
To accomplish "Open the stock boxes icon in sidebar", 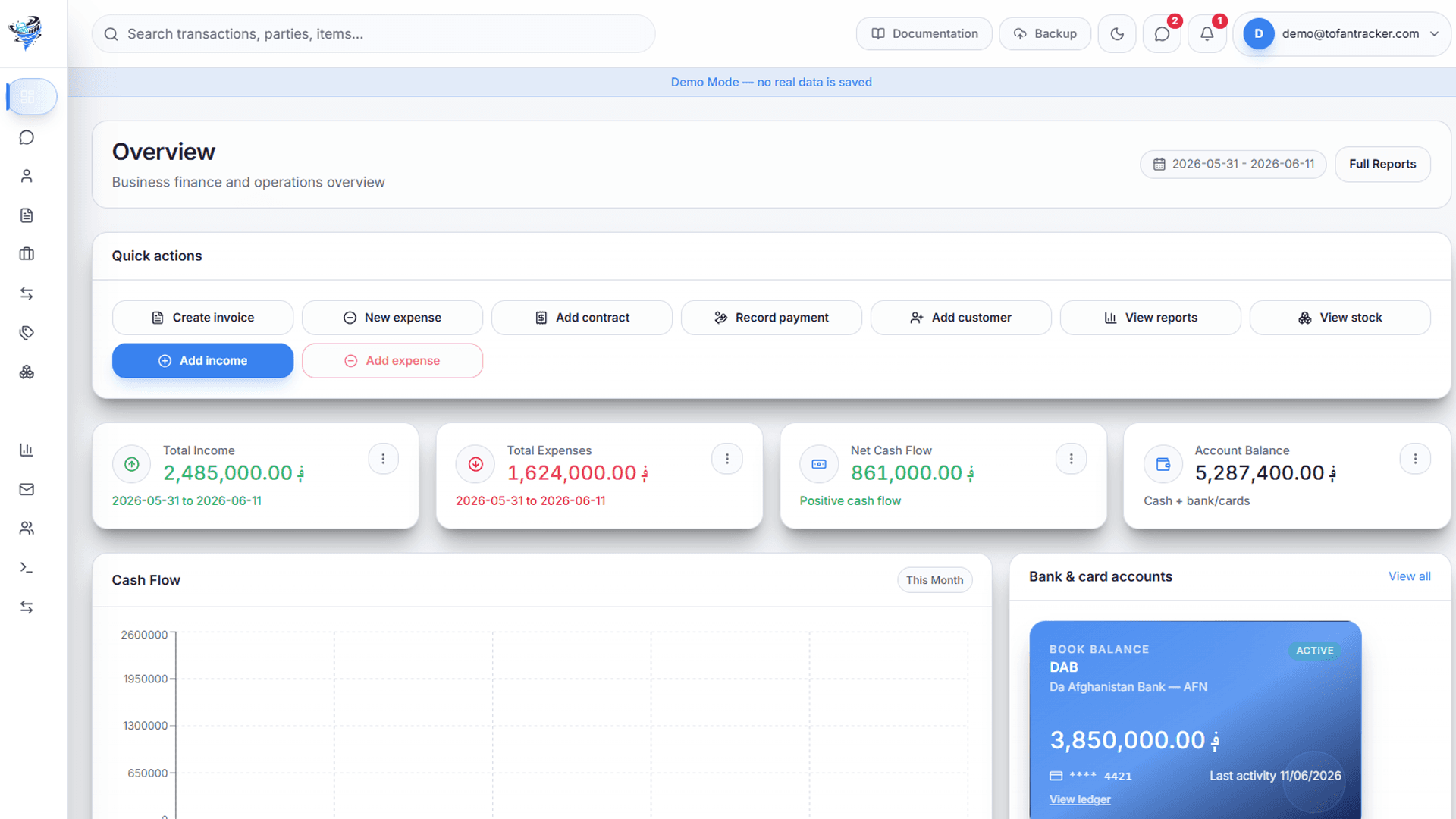I will 27,372.
